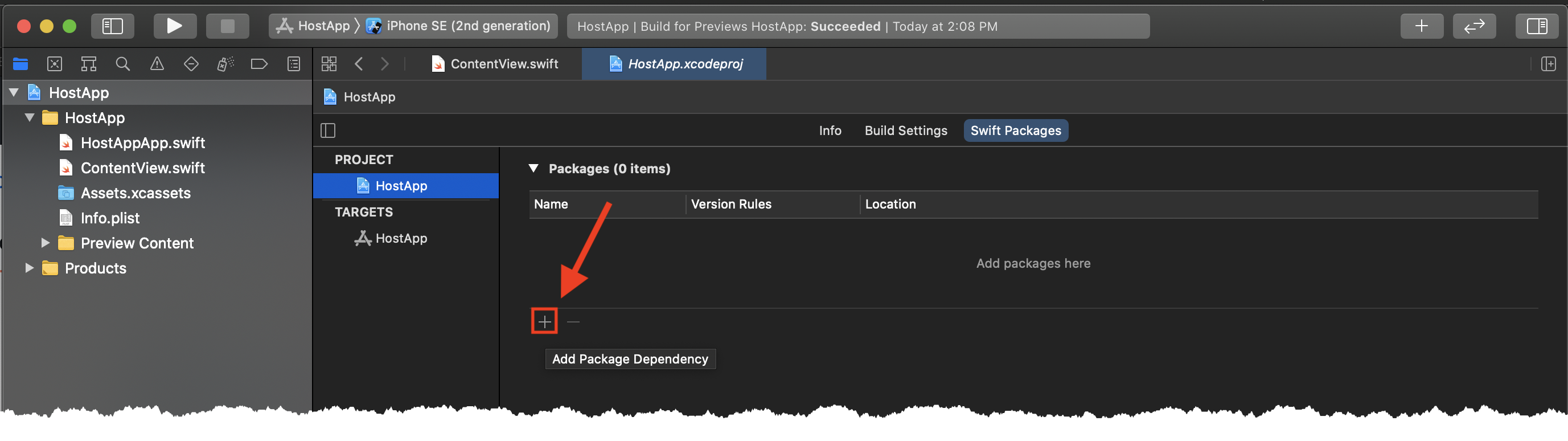Open the Issue navigator warning icon
The width and height of the screenshot is (1568, 441).
[x=157, y=64]
